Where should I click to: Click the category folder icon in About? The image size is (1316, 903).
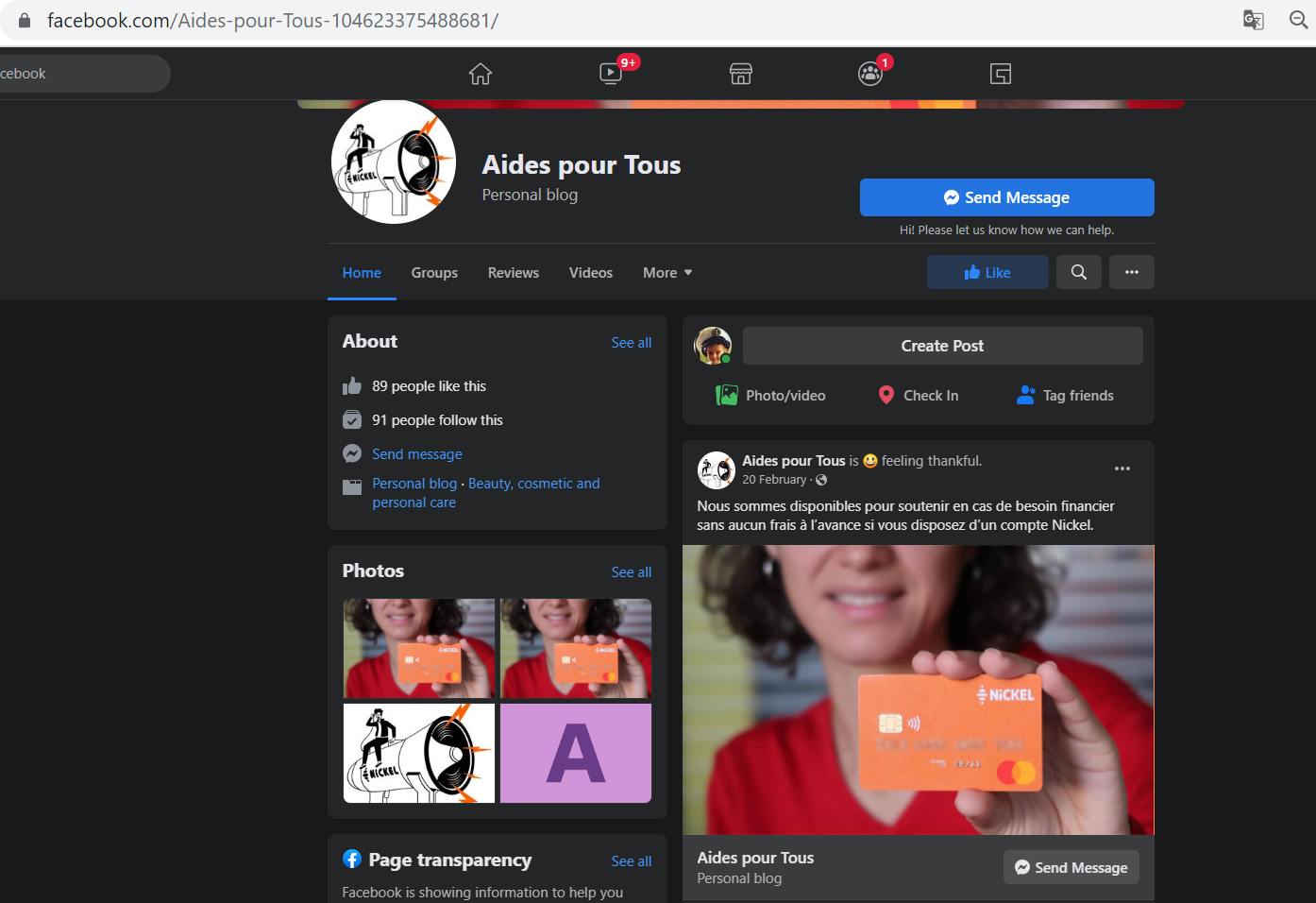coord(352,487)
